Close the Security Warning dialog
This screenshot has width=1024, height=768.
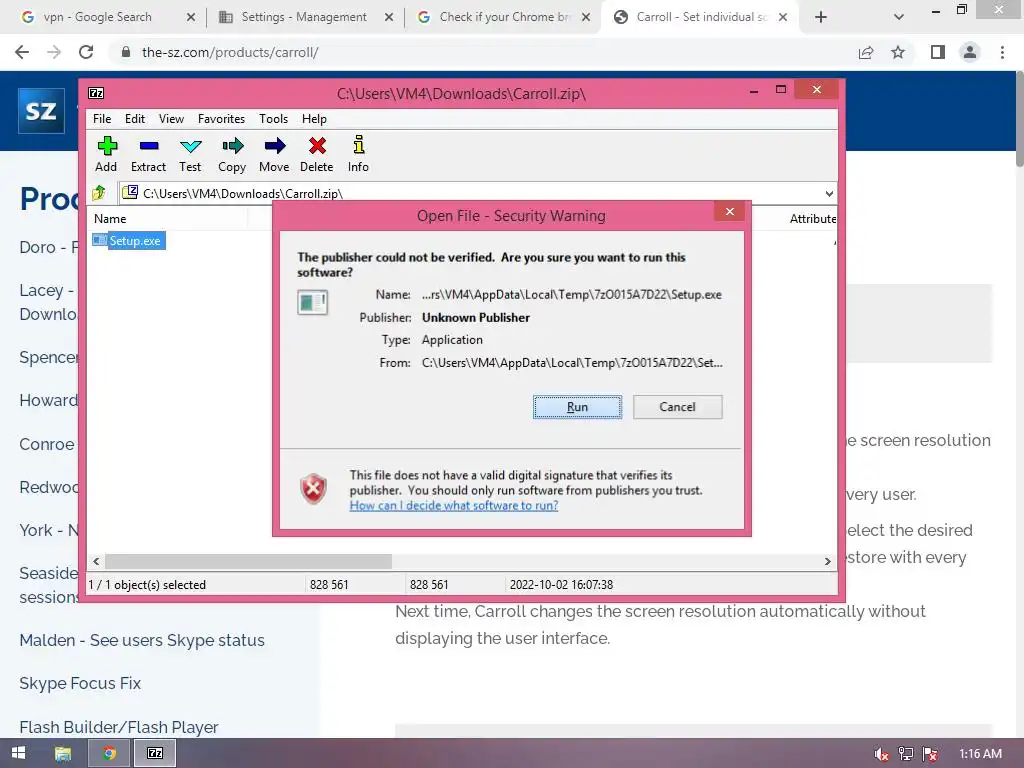[x=729, y=212]
